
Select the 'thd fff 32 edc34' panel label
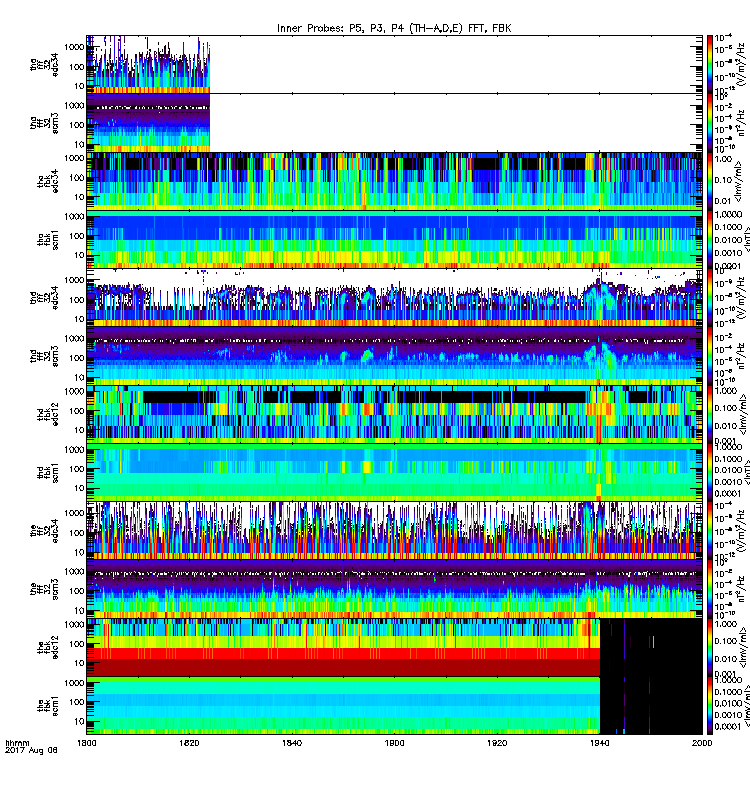click(44, 298)
